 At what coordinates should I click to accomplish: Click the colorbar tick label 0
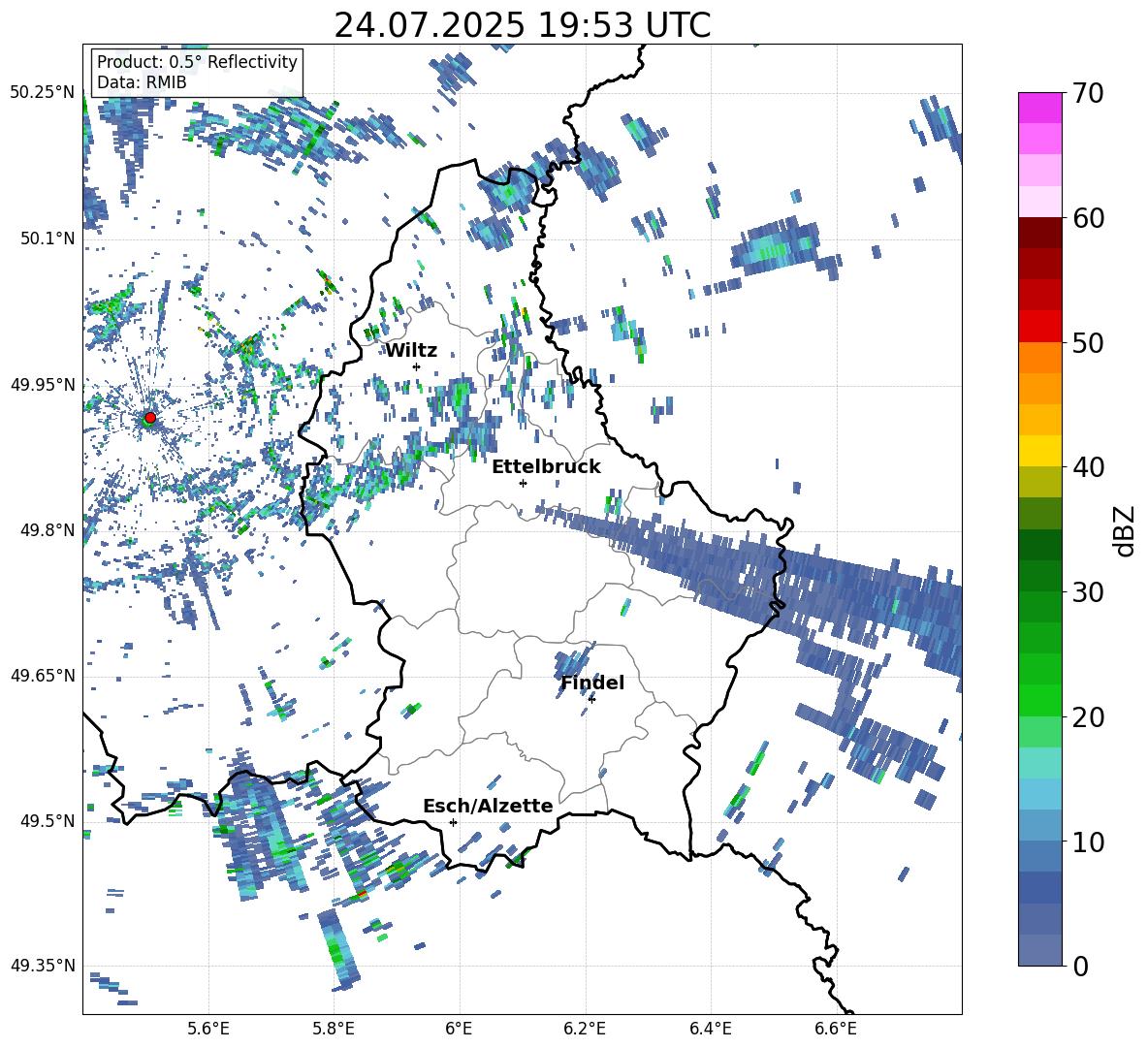point(1080,967)
